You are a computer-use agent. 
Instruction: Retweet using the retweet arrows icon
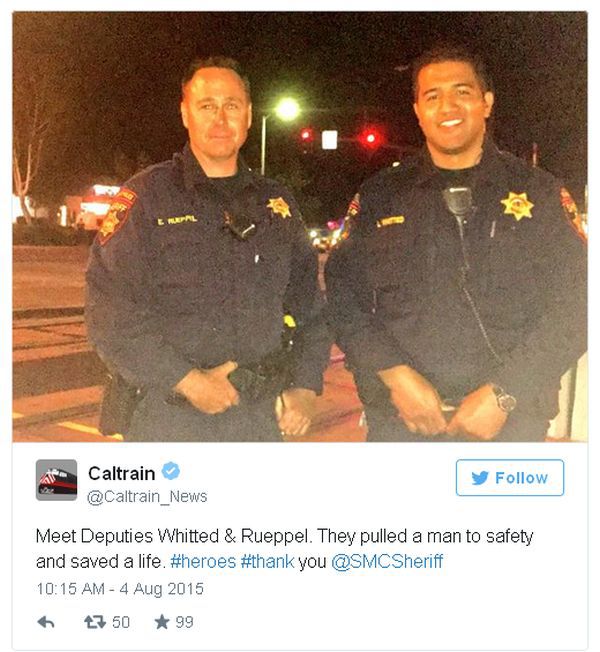[x=95, y=622]
